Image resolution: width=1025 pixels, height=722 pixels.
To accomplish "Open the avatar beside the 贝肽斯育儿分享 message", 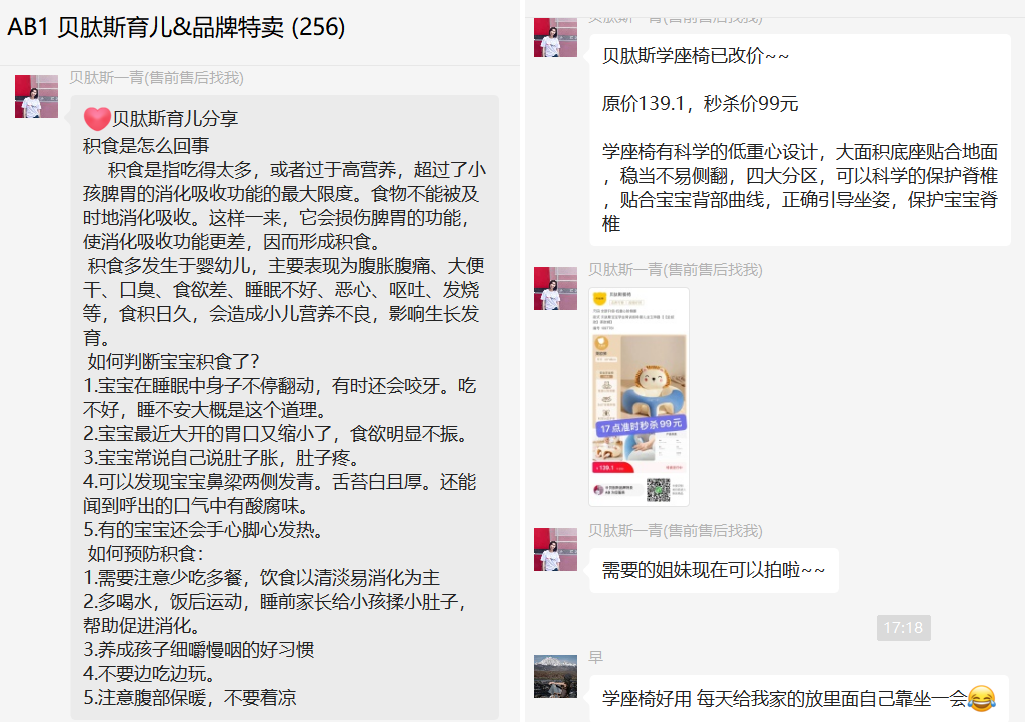I will tap(36, 96).
